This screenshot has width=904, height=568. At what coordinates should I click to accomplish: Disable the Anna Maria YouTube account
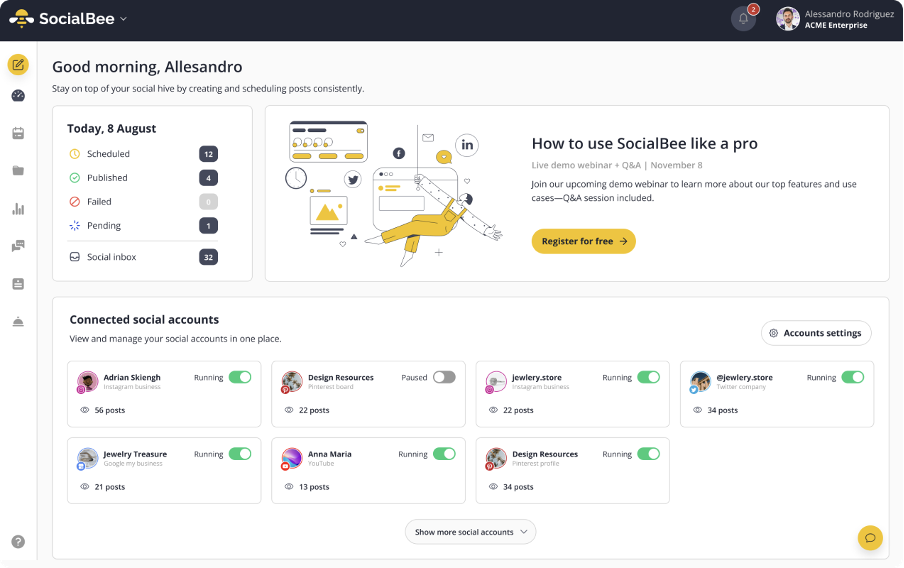tap(444, 454)
